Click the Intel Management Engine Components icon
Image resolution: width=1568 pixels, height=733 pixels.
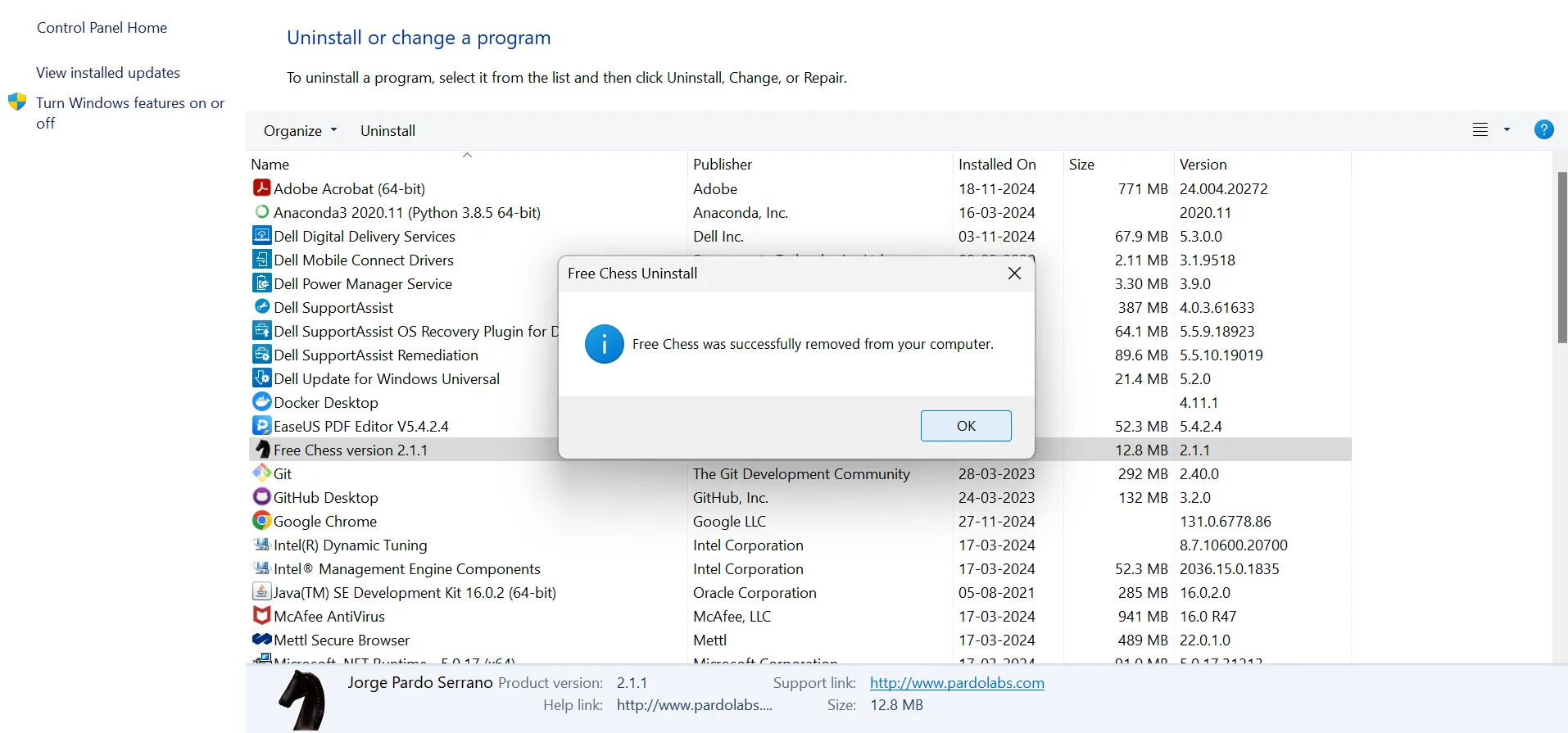(261, 568)
